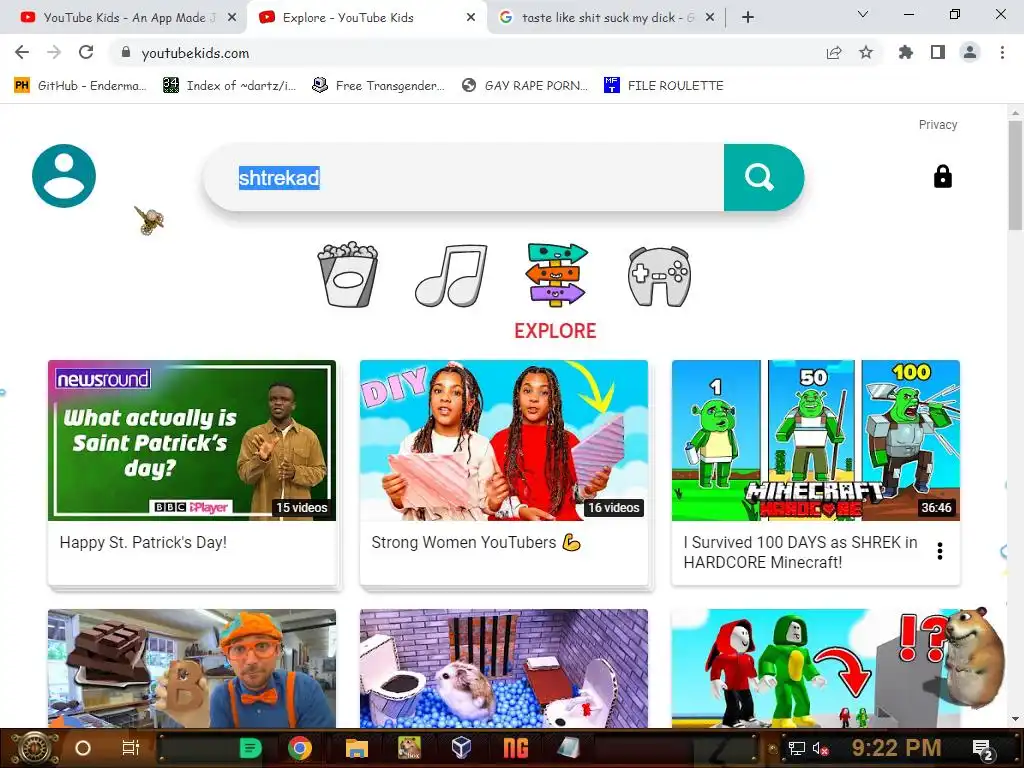Open a new browser tab
This screenshot has height=768, width=1024.
(748, 18)
